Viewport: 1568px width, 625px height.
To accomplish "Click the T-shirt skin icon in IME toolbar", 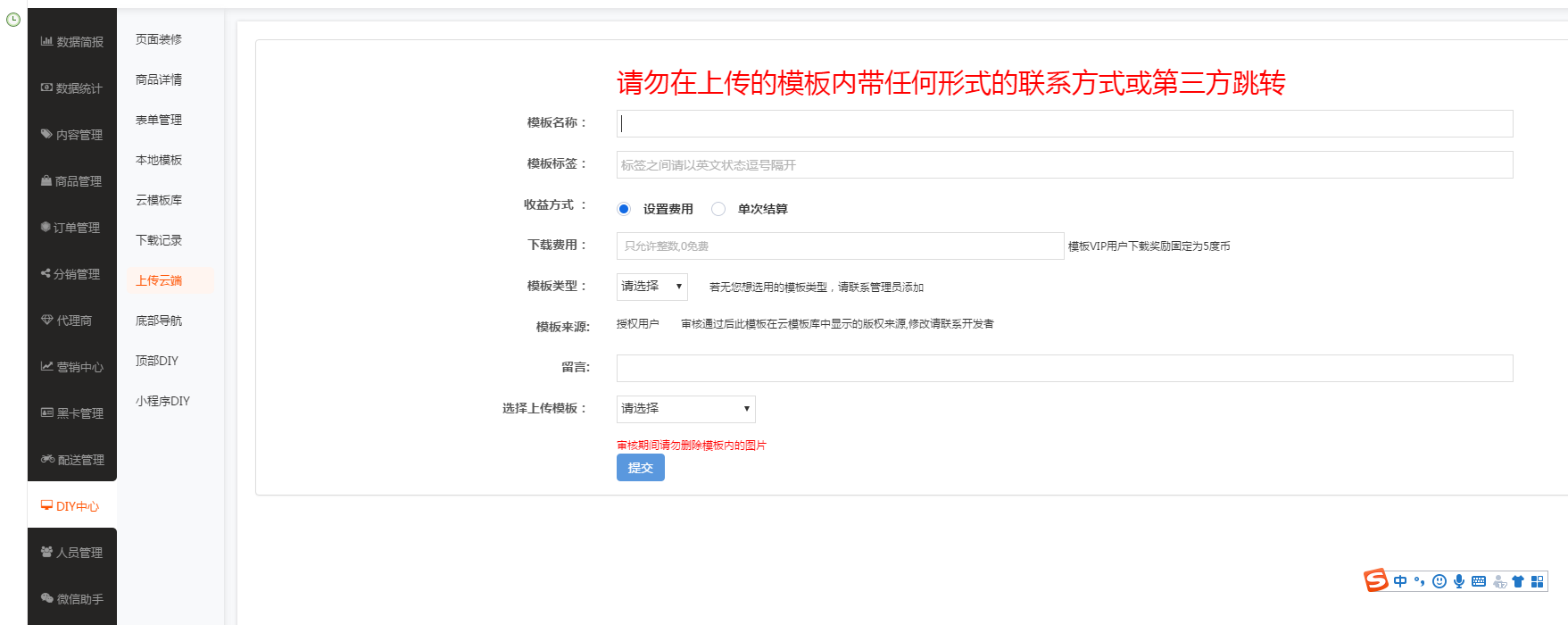I will 1517,581.
